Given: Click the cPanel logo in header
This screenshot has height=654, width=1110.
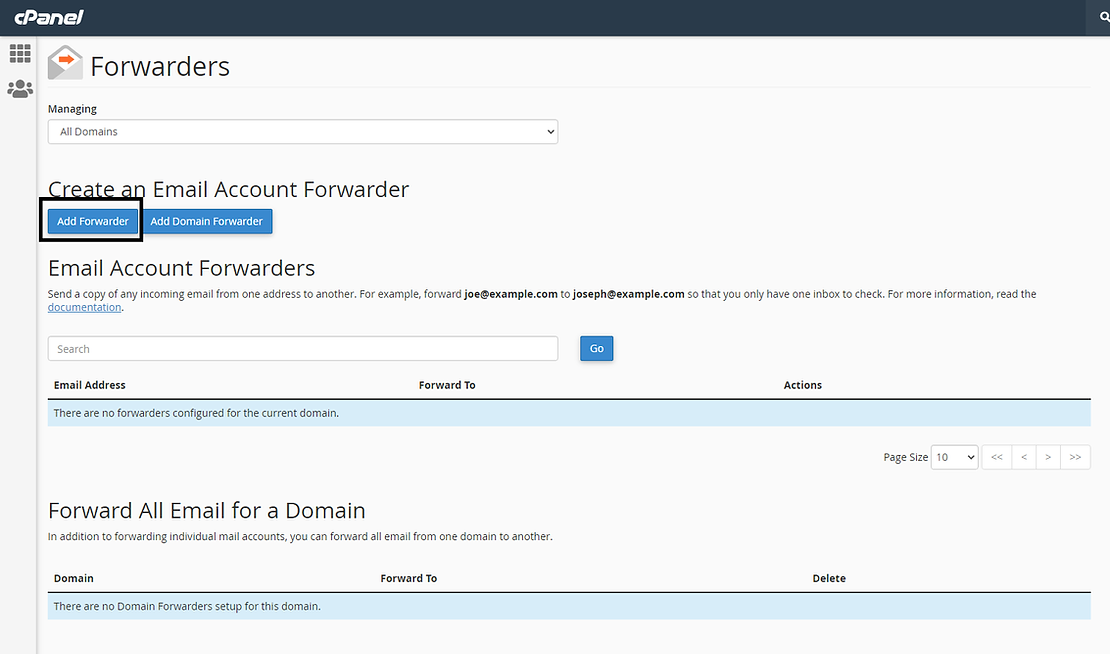Looking at the screenshot, I should pyautogui.click(x=49, y=17).
